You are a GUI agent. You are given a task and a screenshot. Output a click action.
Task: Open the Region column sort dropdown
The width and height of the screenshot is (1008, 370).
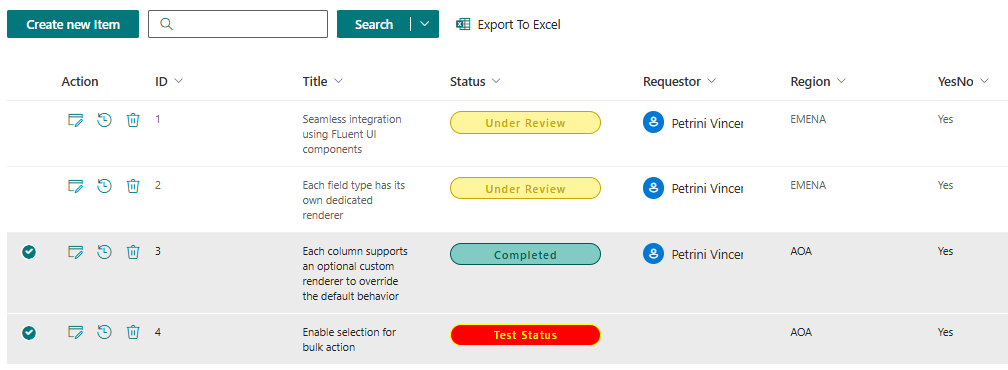point(841,82)
